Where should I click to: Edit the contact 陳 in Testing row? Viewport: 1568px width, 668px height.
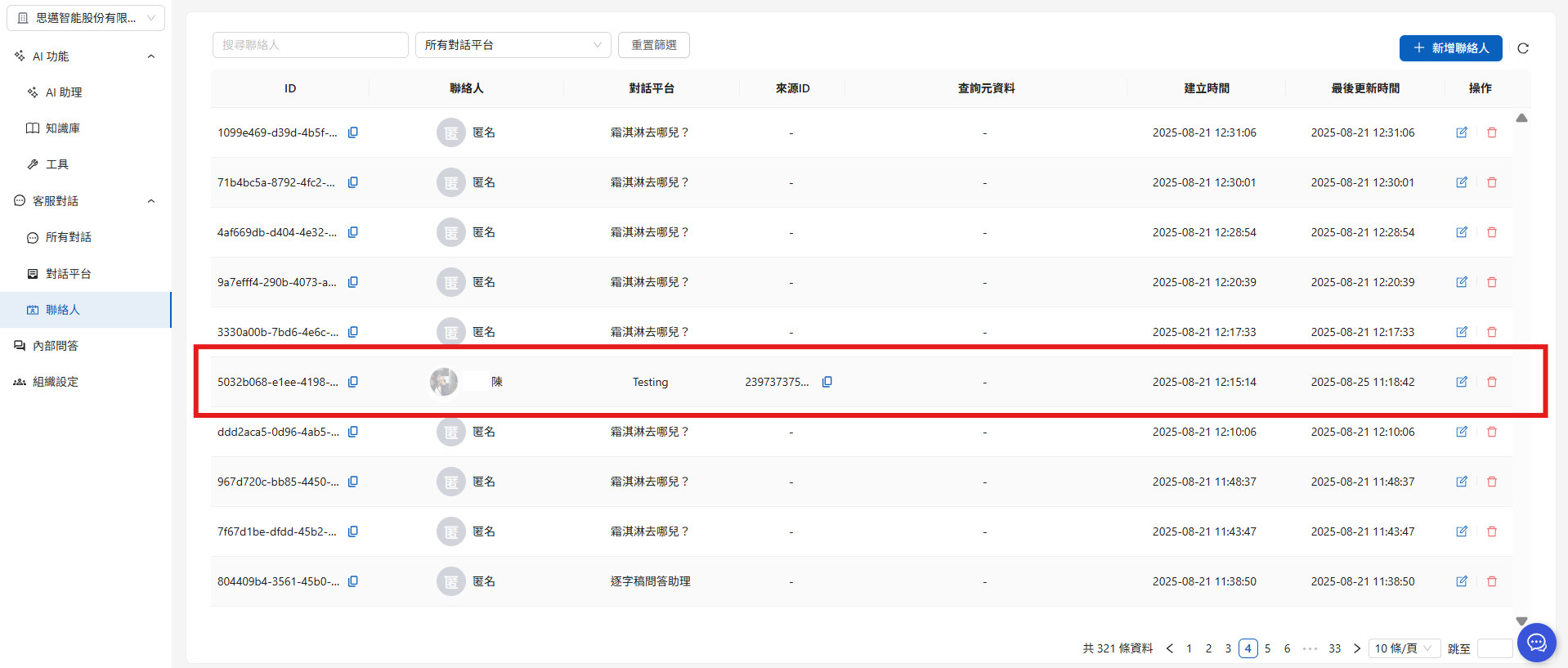(x=1462, y=382)
